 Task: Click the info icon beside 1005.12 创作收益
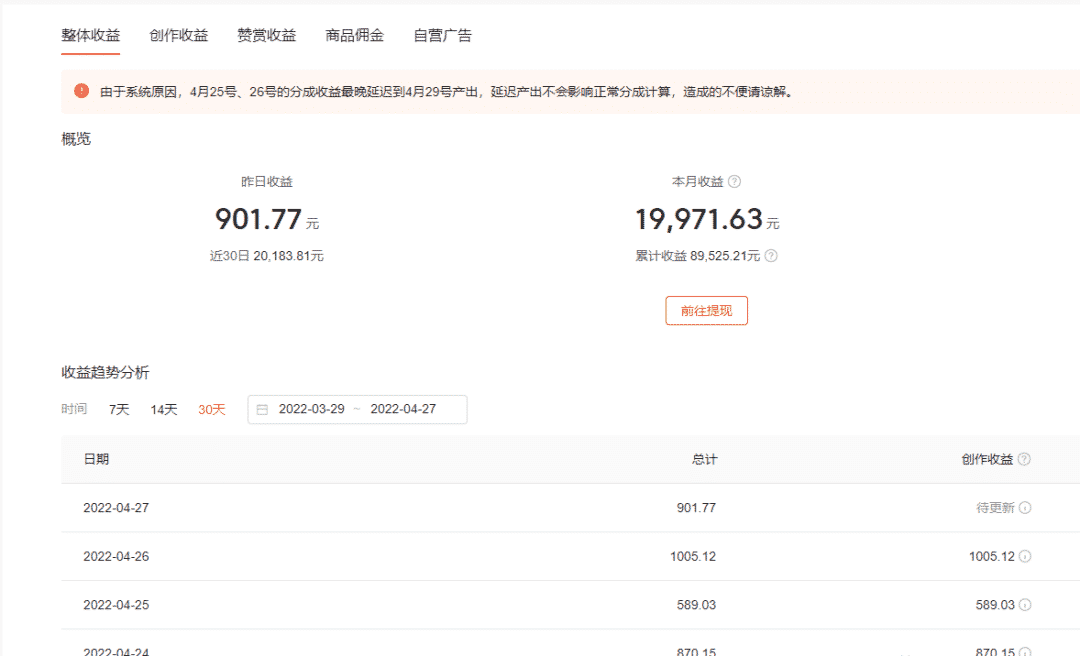point(1025,556)
